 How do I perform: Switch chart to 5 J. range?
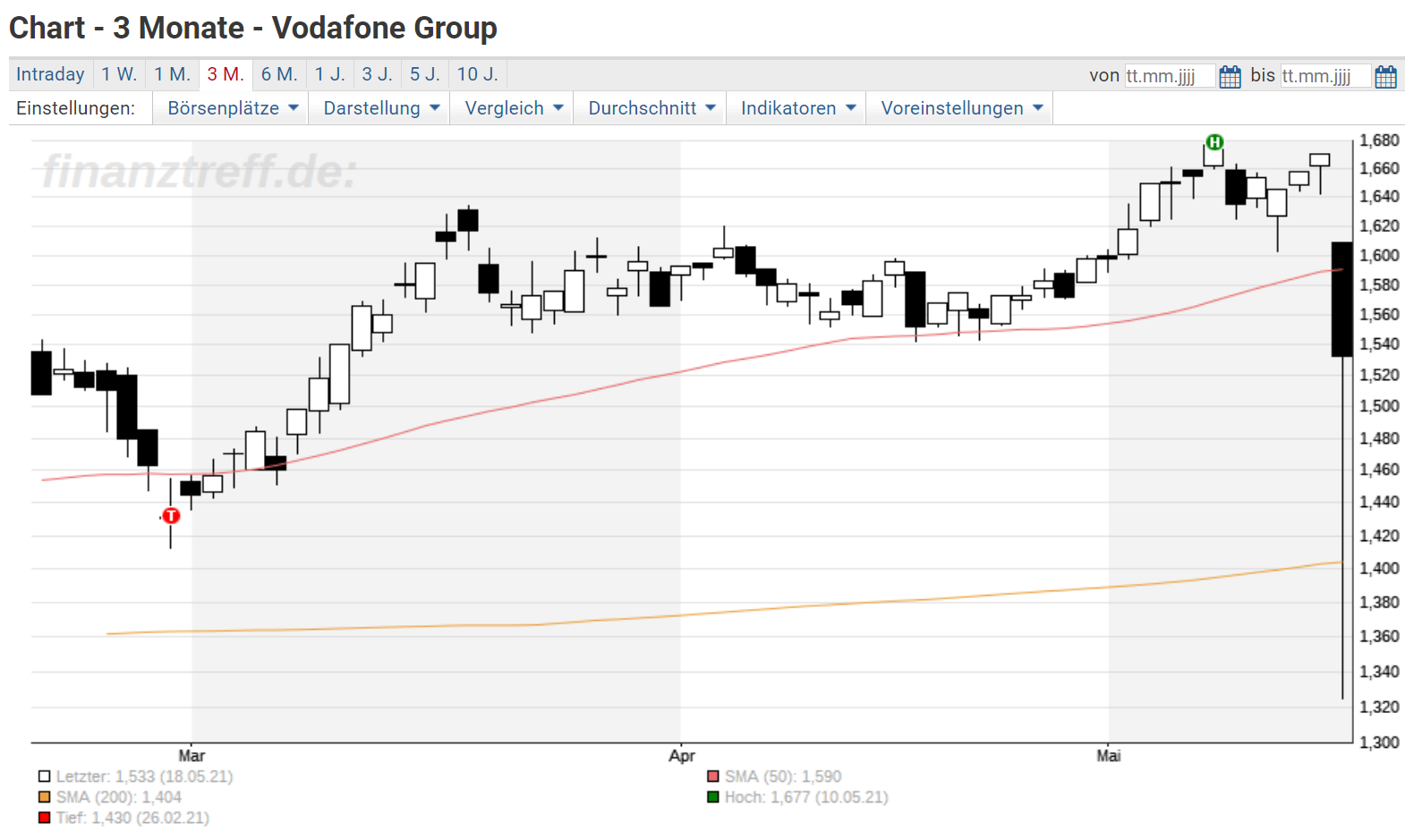point(425,74)
